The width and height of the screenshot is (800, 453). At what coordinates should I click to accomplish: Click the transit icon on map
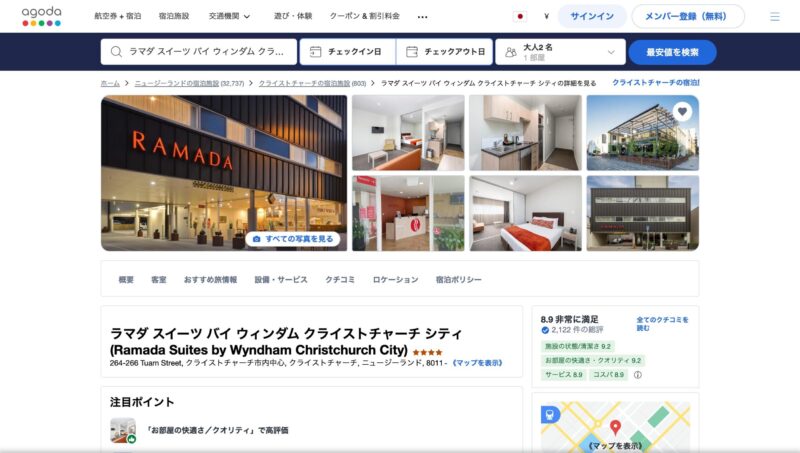(550, 414)
